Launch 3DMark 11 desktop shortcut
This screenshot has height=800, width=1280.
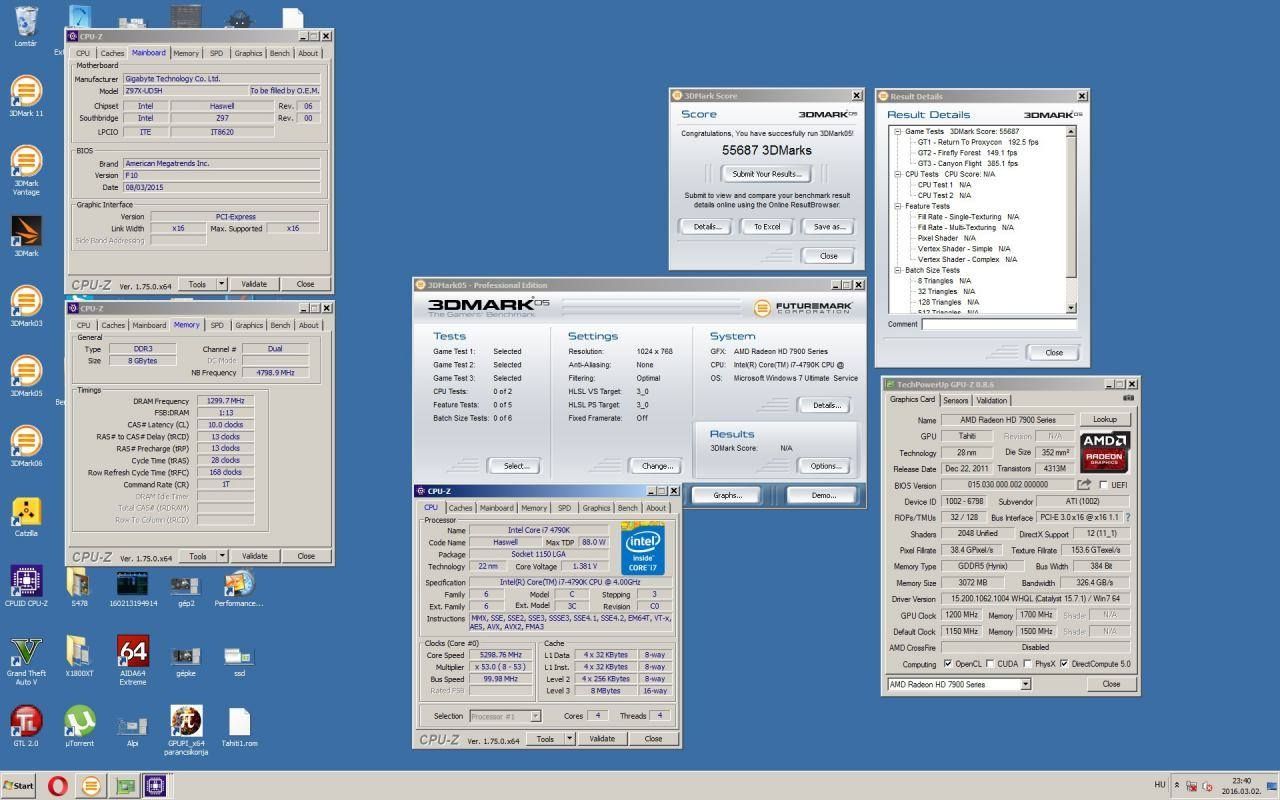(x=26, y=95)
